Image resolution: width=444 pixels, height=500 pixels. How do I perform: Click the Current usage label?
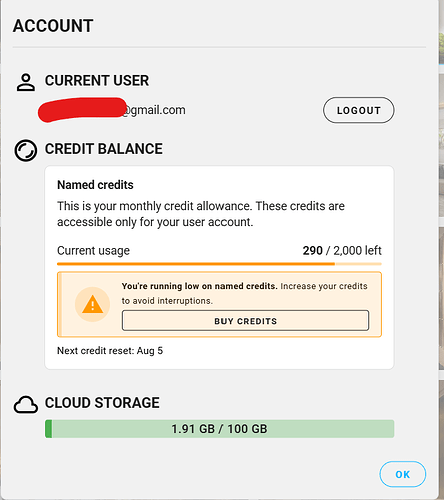point(93,251)
